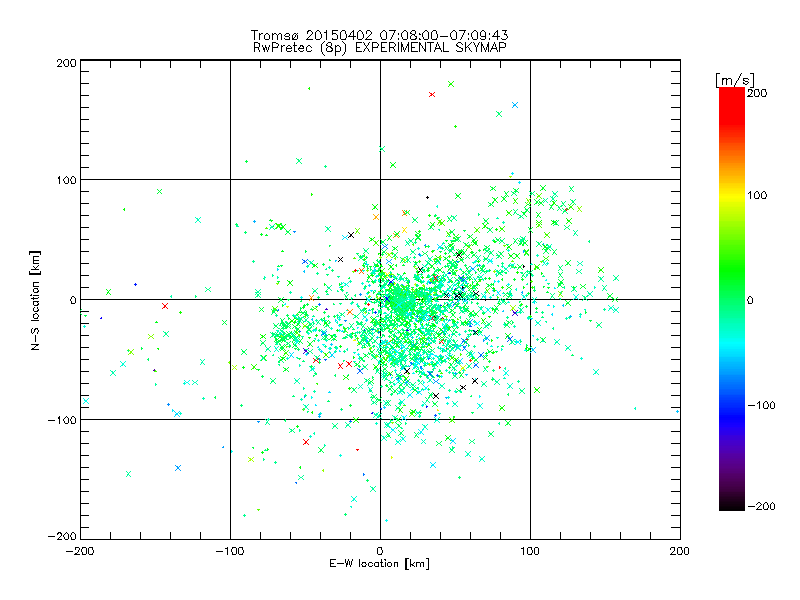Screen dimensions: 800x600
Task: Click the colorbar label "0"
Action: (x=750, y=300)
